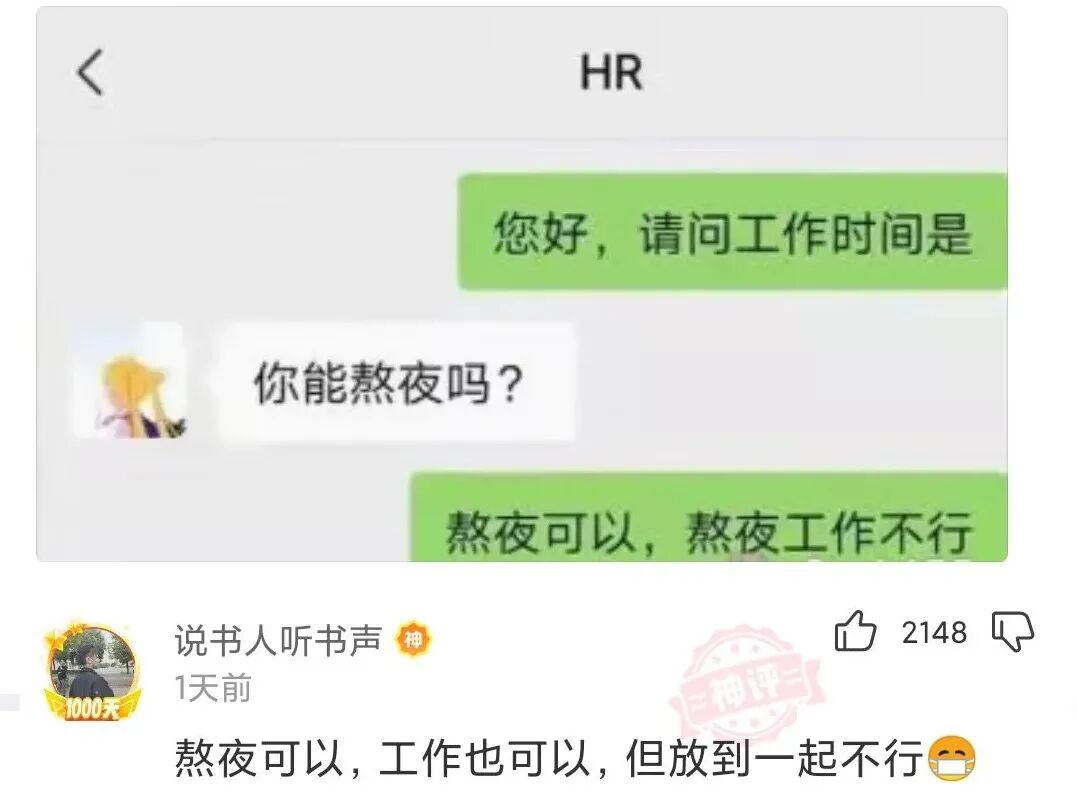Click the masked face emoji ending the comment

[x=952, y=758]
